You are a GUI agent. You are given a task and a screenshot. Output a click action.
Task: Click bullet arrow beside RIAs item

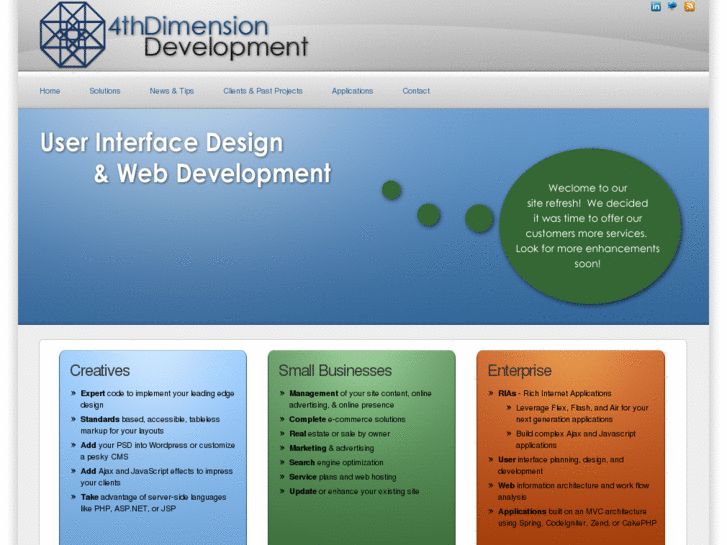491,393
